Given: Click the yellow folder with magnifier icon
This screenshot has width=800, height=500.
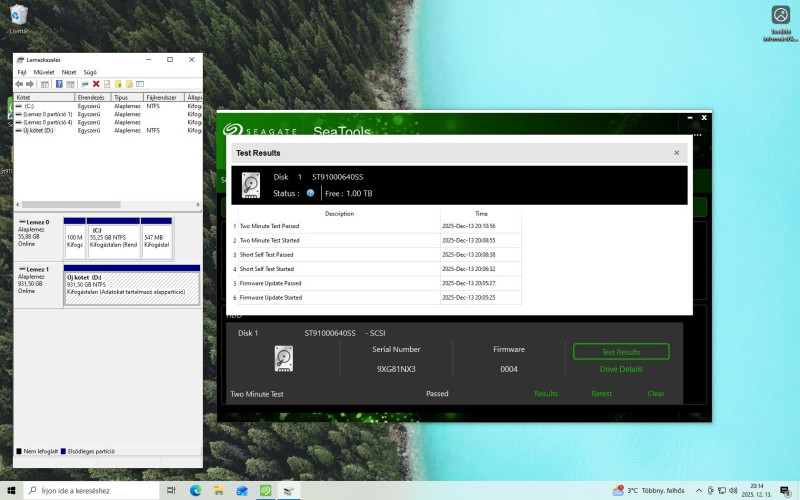Looking at the screenshot, I should pyautogui.click(x=129, y=84).
